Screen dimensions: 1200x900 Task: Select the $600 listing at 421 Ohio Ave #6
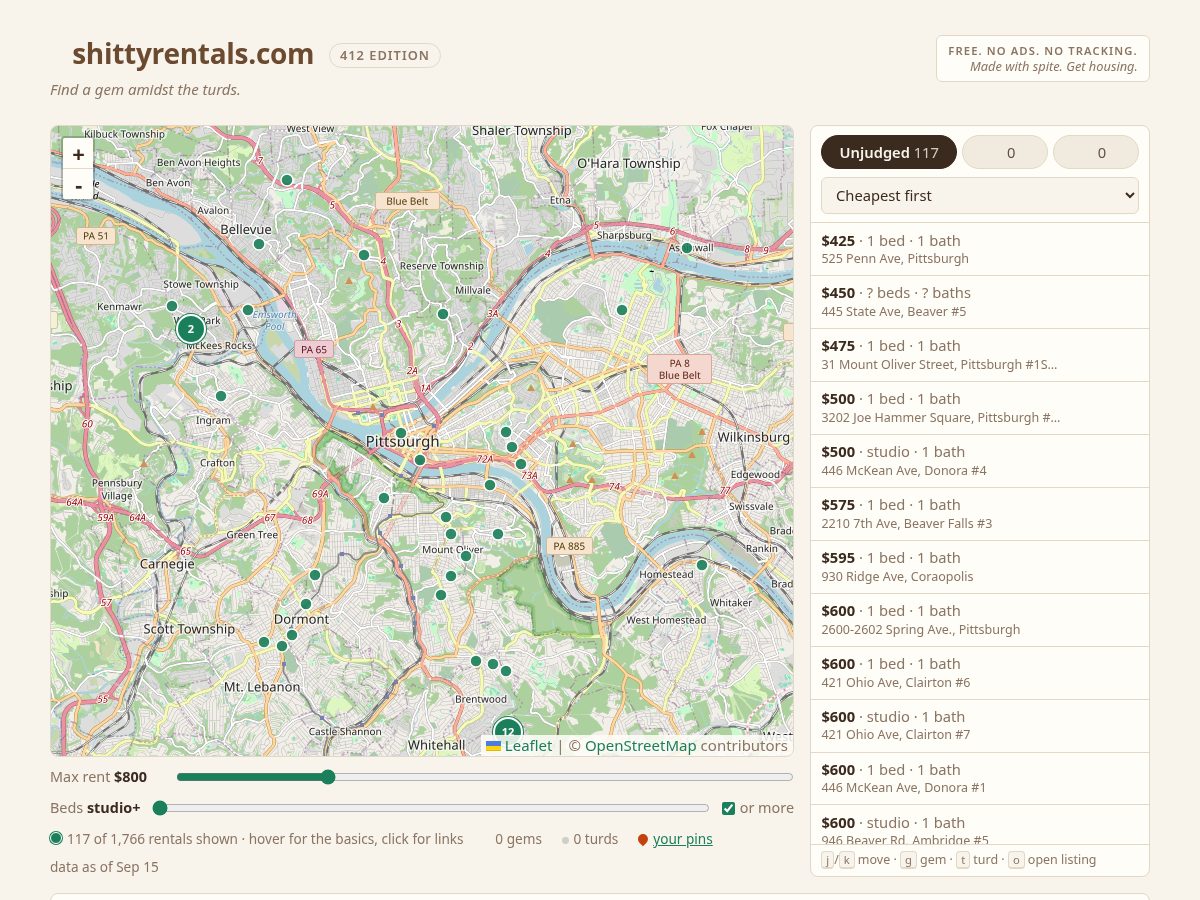point(980,673)
